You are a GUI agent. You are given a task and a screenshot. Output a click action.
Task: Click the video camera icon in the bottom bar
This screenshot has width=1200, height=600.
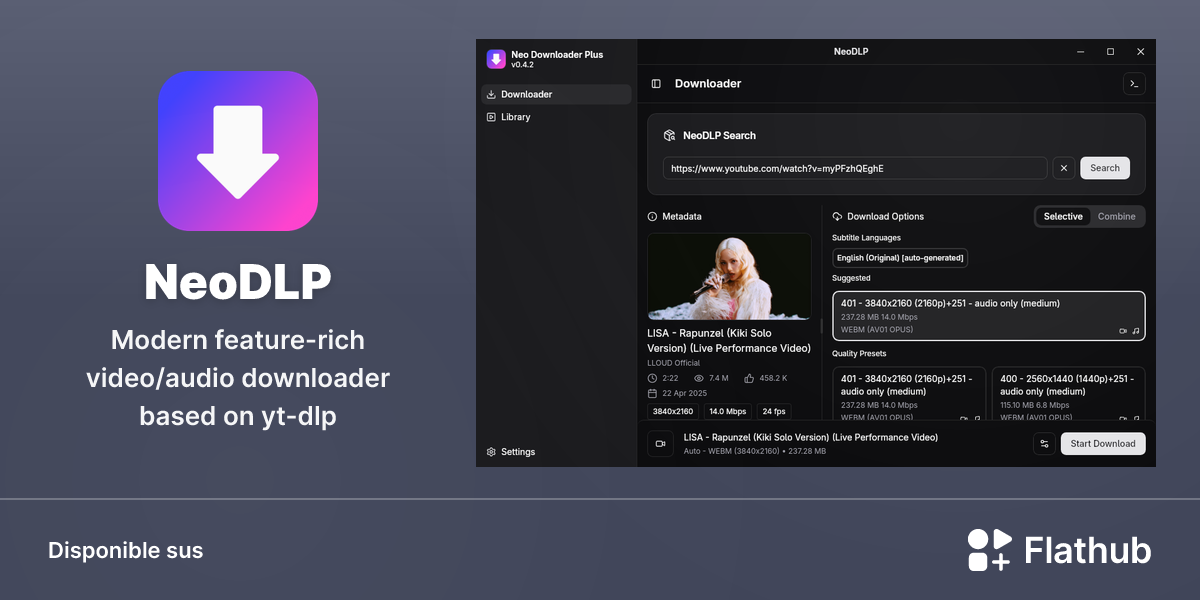(x=660, y=444)
